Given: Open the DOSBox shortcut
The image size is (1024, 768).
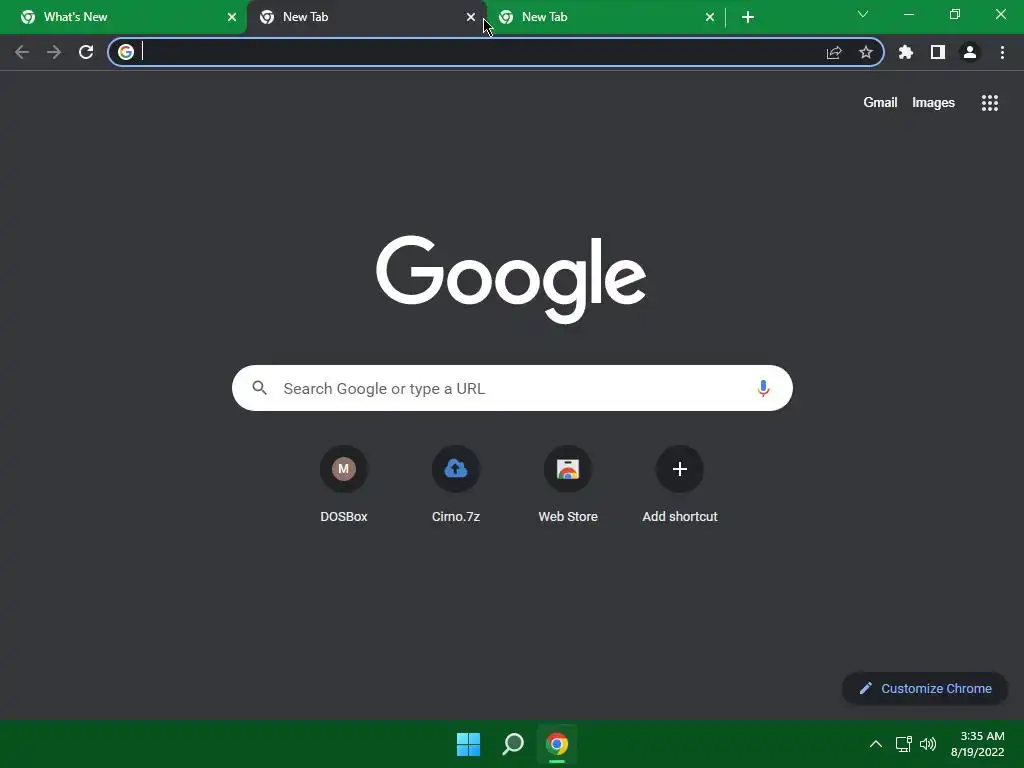Looking at the screenshot, I should [344, 485].
